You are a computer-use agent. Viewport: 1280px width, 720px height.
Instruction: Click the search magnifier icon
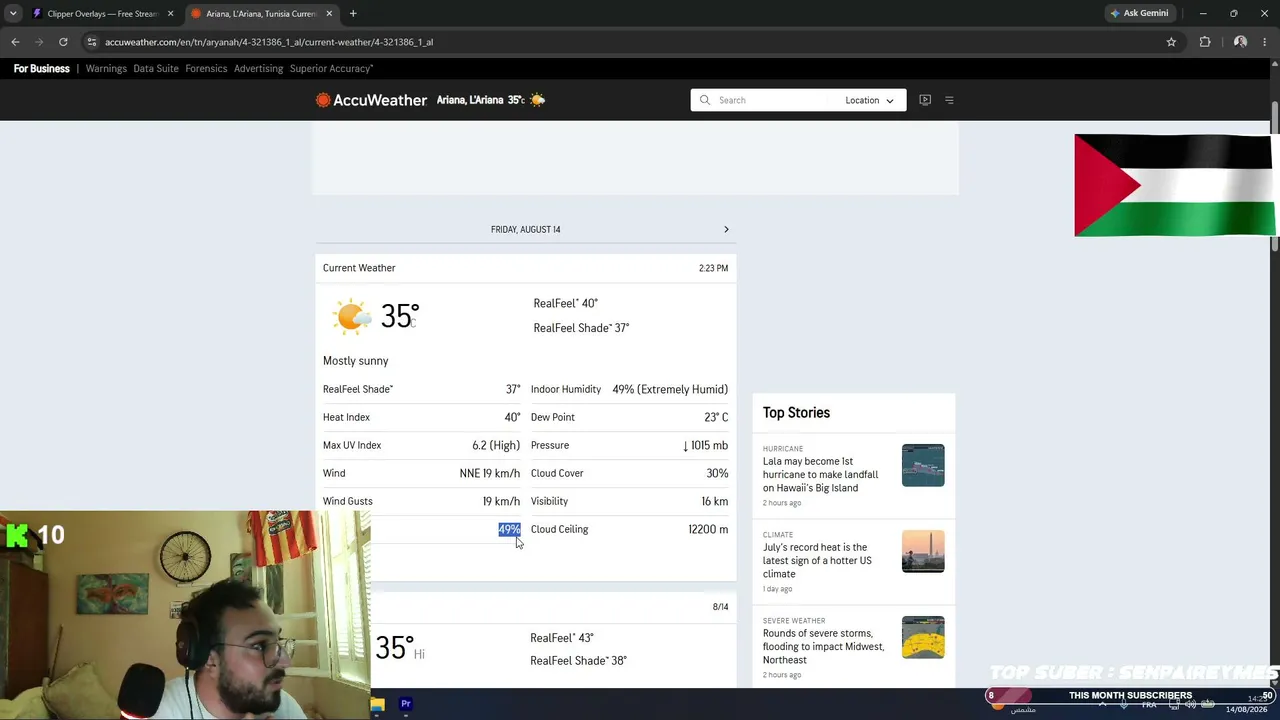coord(704,100)
